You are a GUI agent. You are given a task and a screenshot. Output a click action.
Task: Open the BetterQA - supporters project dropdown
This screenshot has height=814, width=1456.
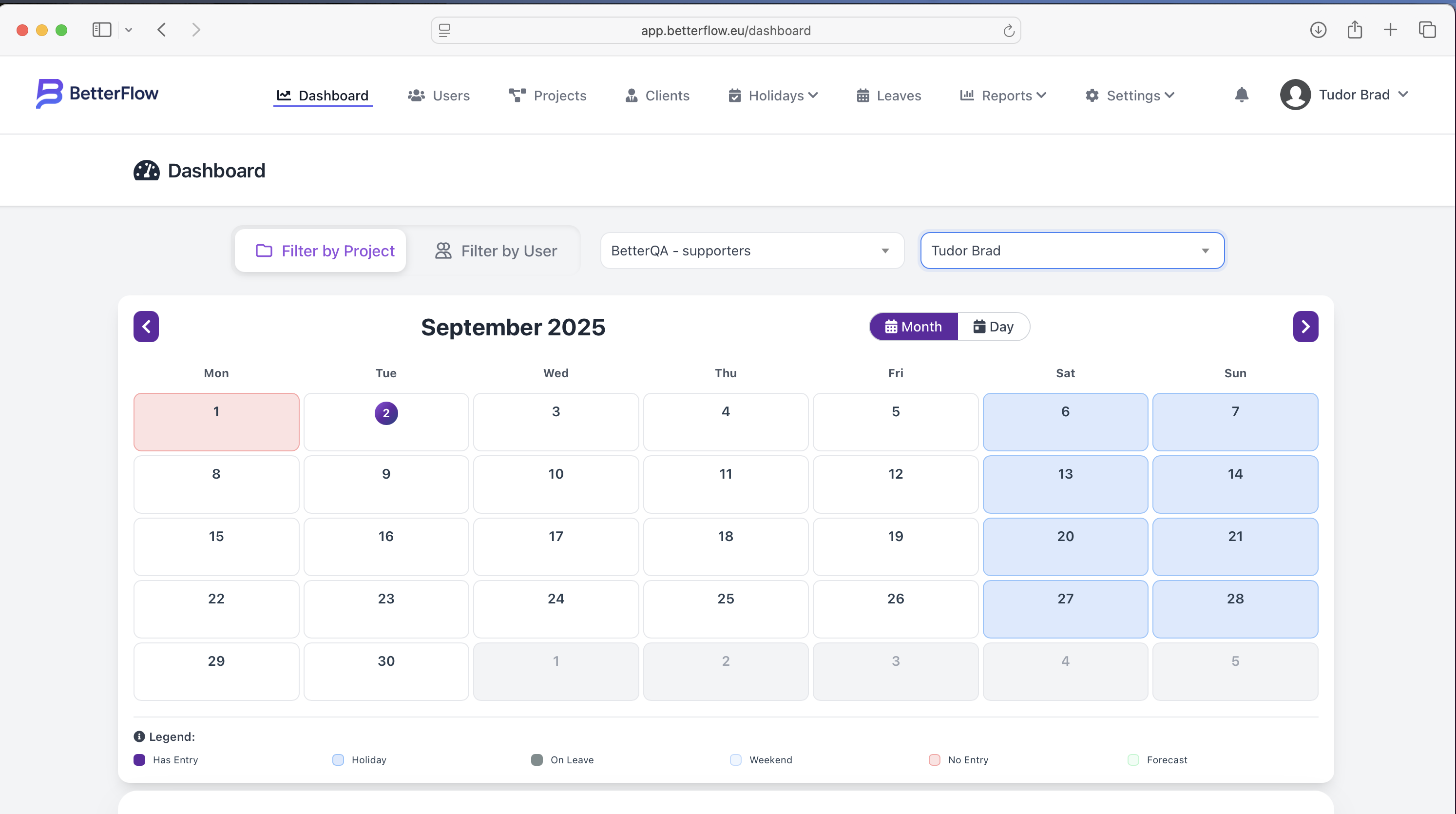(x=752, y=251)
